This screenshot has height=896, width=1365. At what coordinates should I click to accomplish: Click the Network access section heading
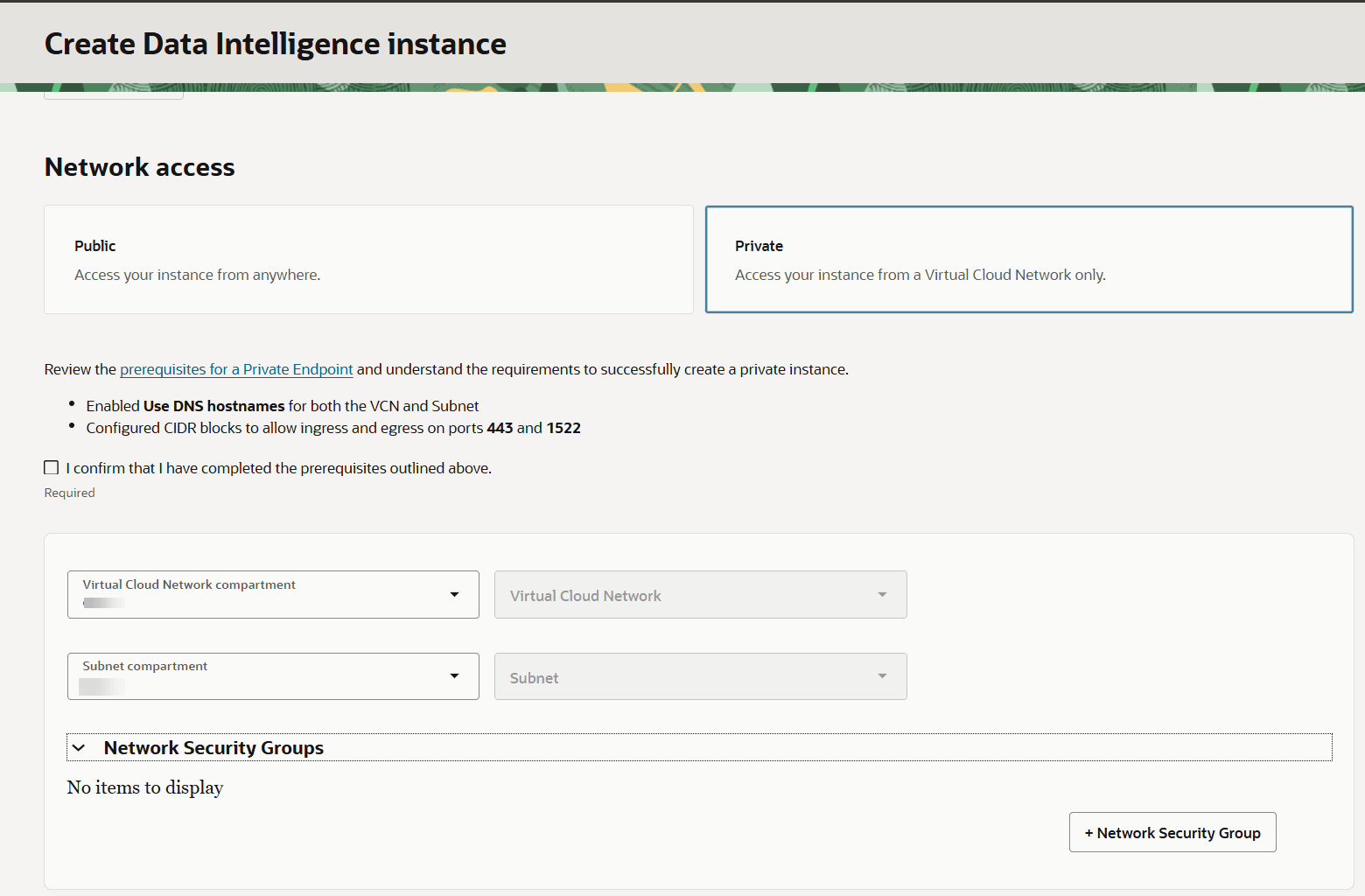point(139,166)
